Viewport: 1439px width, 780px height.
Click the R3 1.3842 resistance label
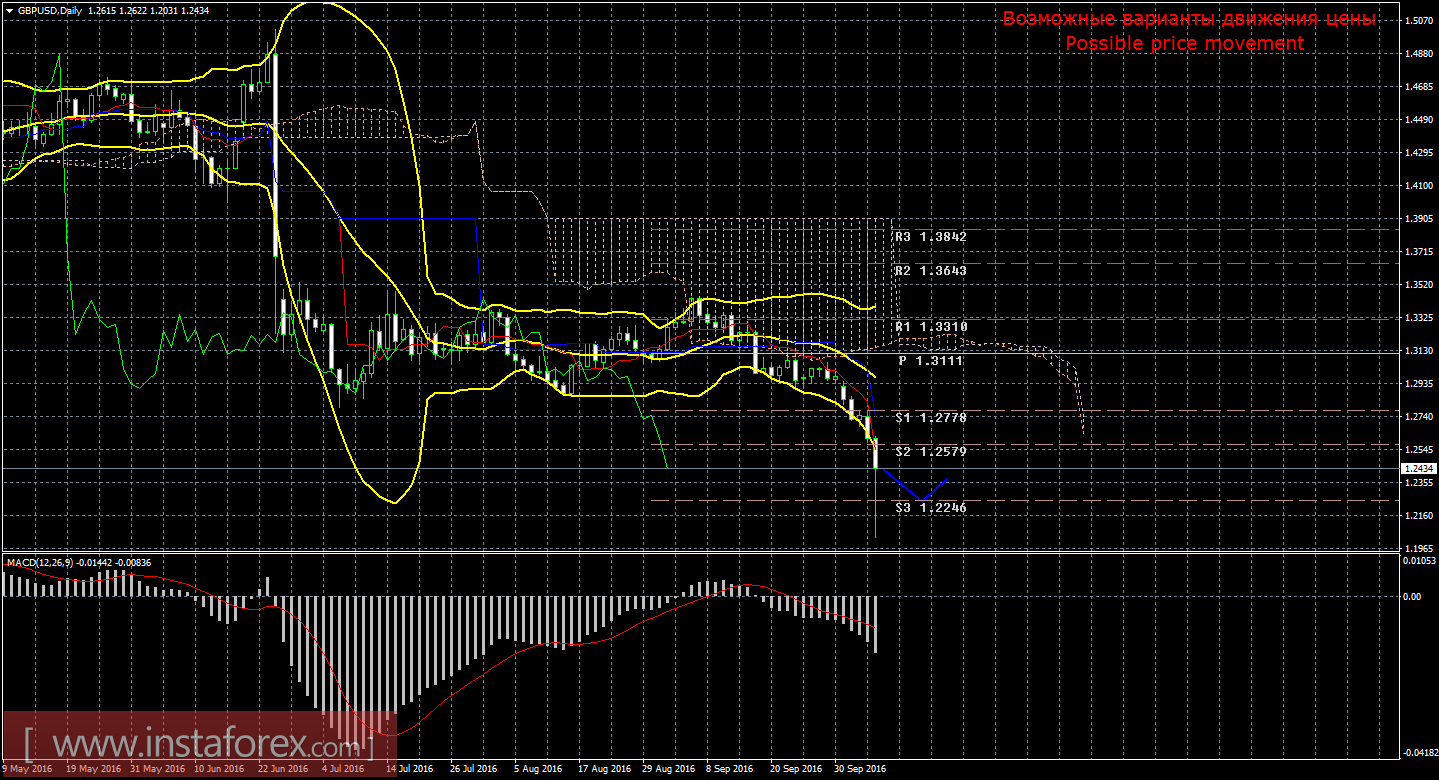(931, 237)
